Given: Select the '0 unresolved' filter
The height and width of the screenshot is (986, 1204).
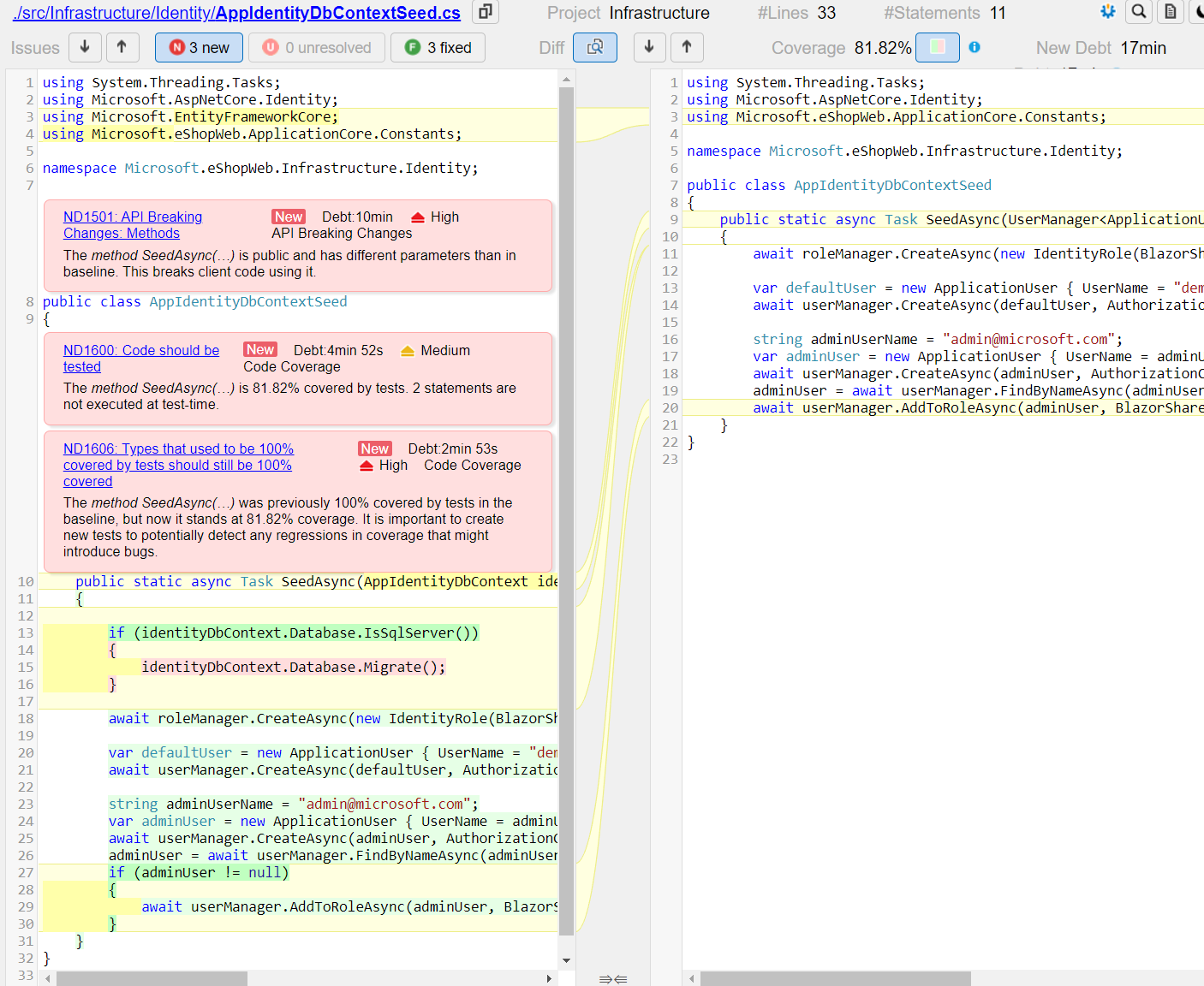Looking at the screenshot, I should point(316,47).
